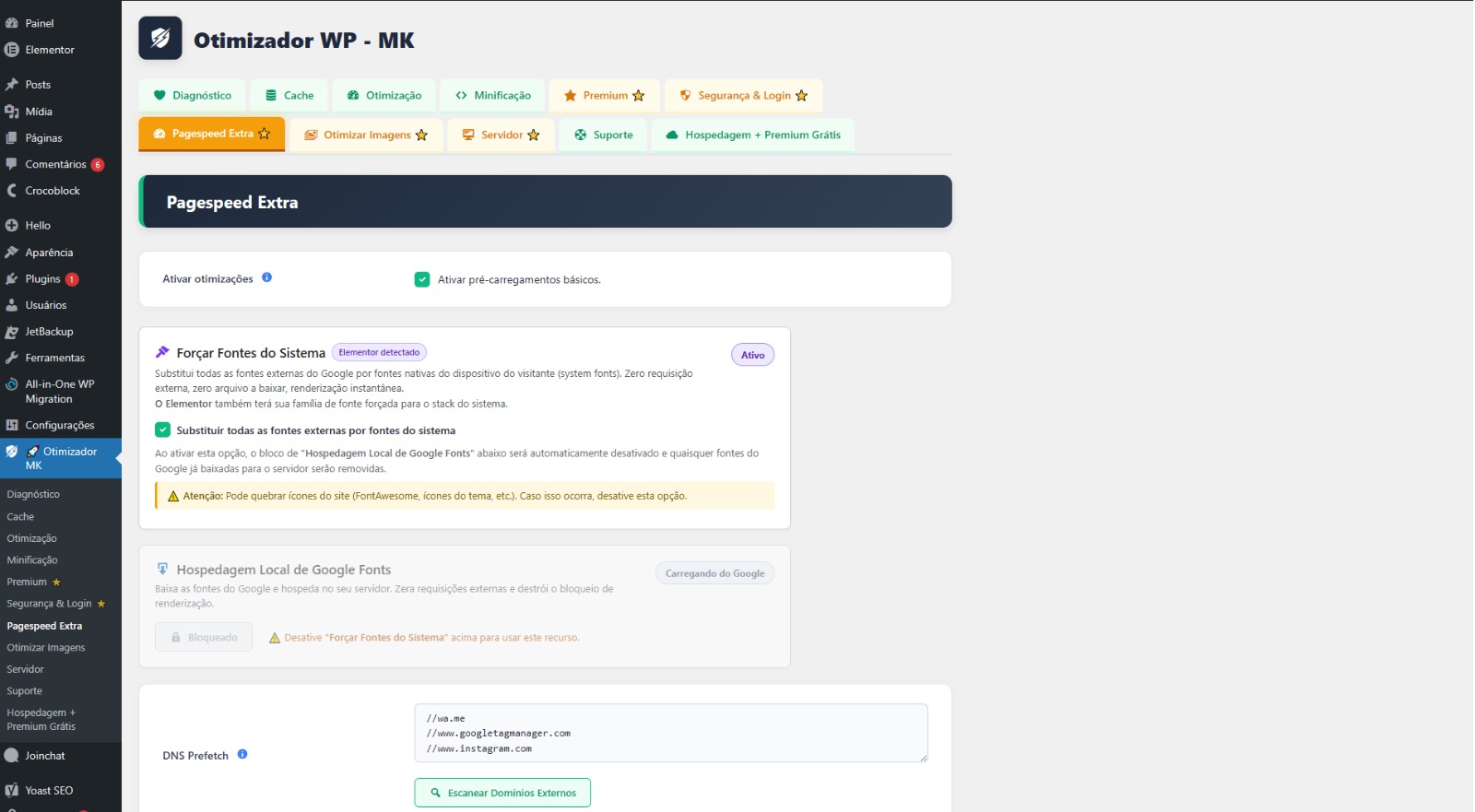Click the Comentários speech bubble icon
The image size is (1475, 812).
[x=12, y=164]
